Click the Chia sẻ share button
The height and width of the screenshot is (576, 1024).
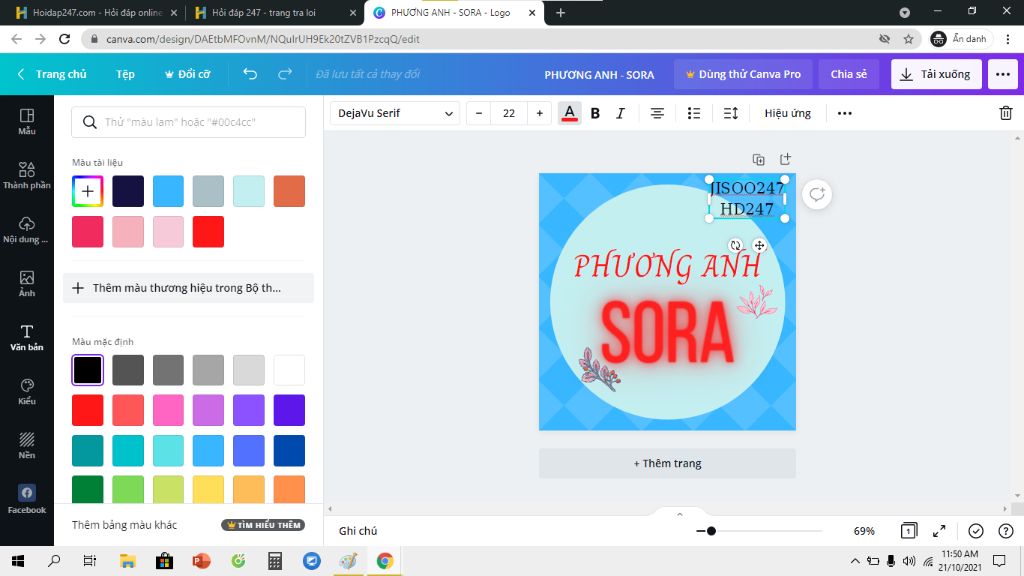848,74
